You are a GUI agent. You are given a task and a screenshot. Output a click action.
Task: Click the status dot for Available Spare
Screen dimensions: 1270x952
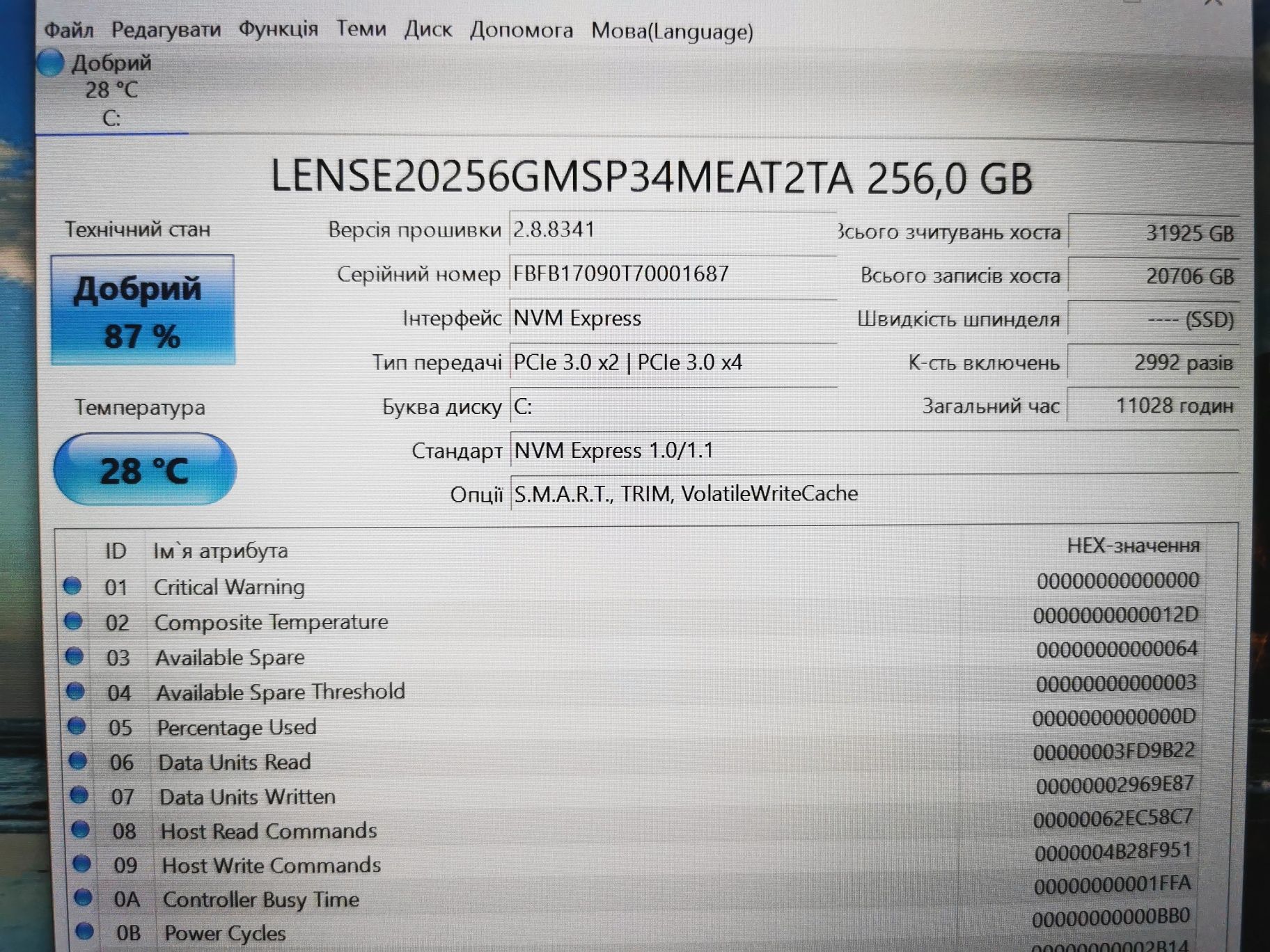tap(75, 656)
